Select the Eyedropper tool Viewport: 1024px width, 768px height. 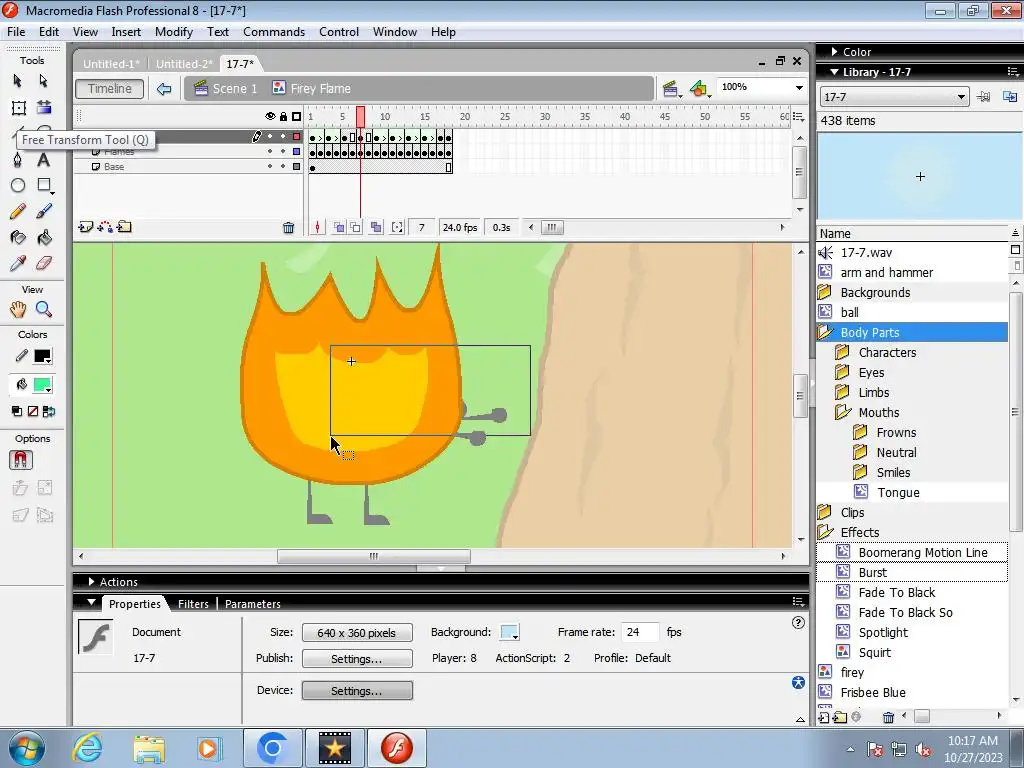pos(18,263)
